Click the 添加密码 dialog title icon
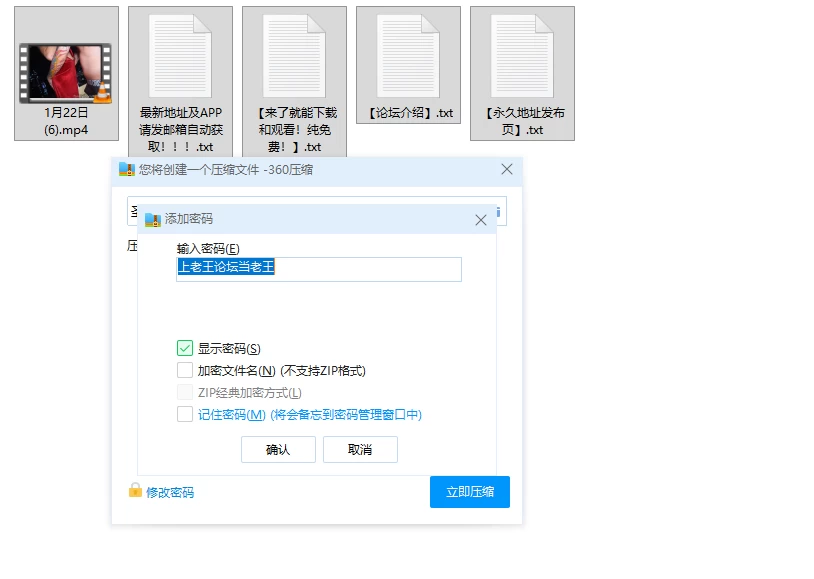Screen dimensions: 814x579 click(153, 220)
